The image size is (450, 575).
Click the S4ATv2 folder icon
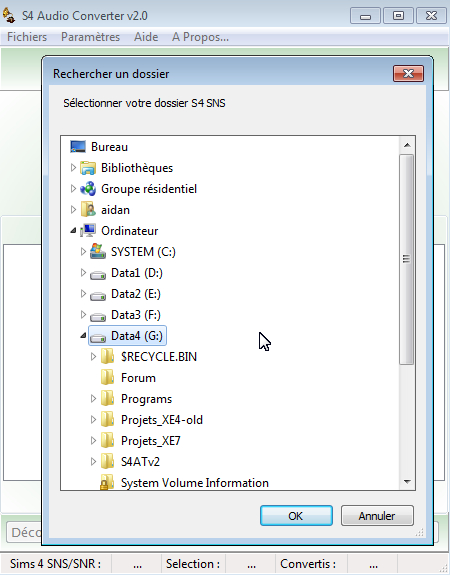[x=107, y=461]
